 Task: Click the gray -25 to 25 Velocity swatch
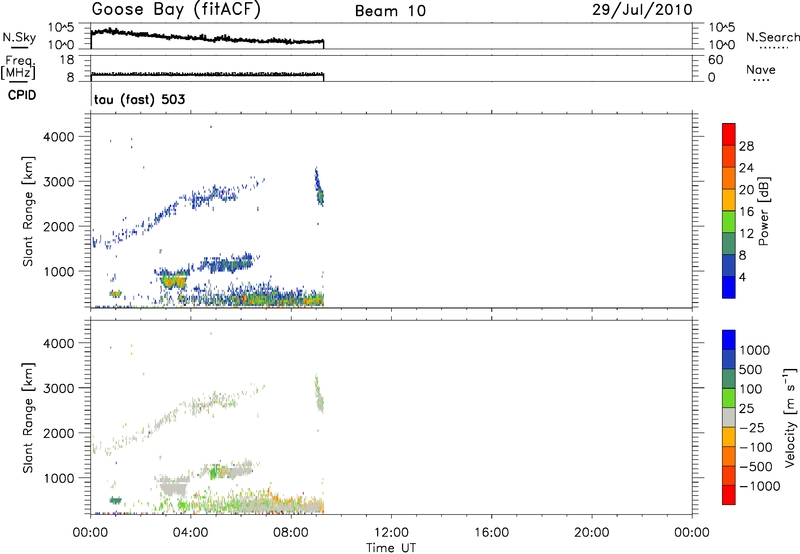[x=729, y=417]
